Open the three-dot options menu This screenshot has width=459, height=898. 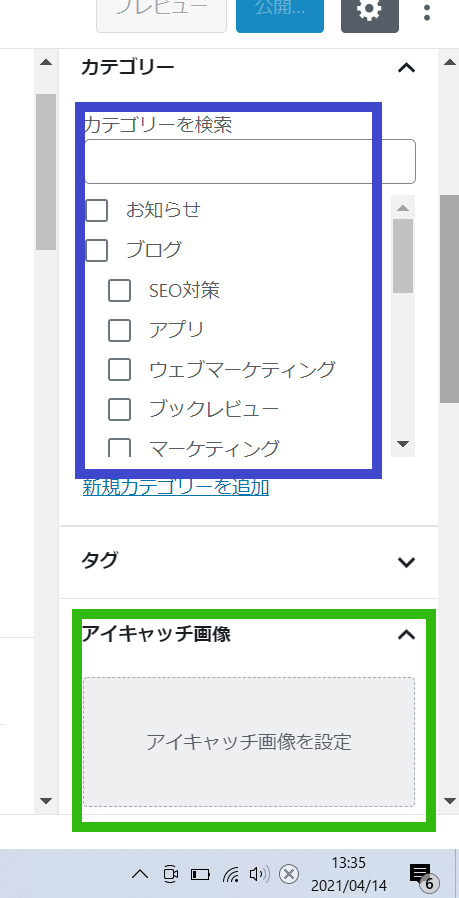(426, 11)
